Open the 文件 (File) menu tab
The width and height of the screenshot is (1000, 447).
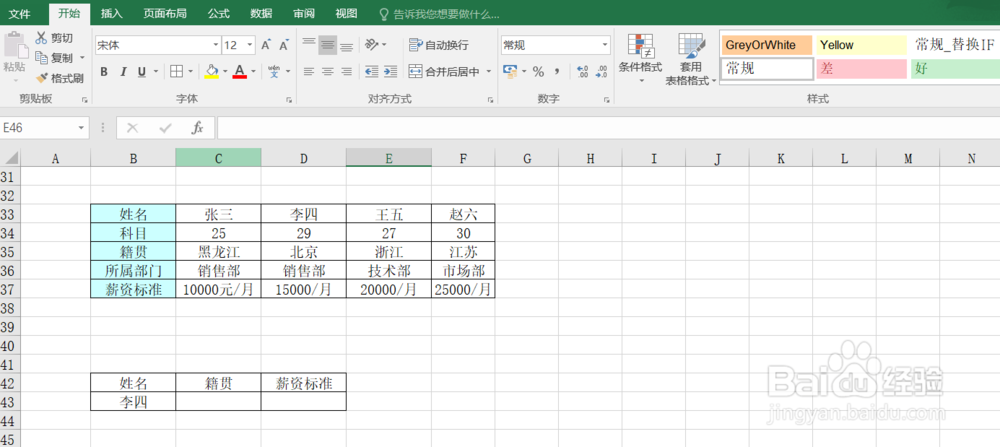(x=19, y=14)
